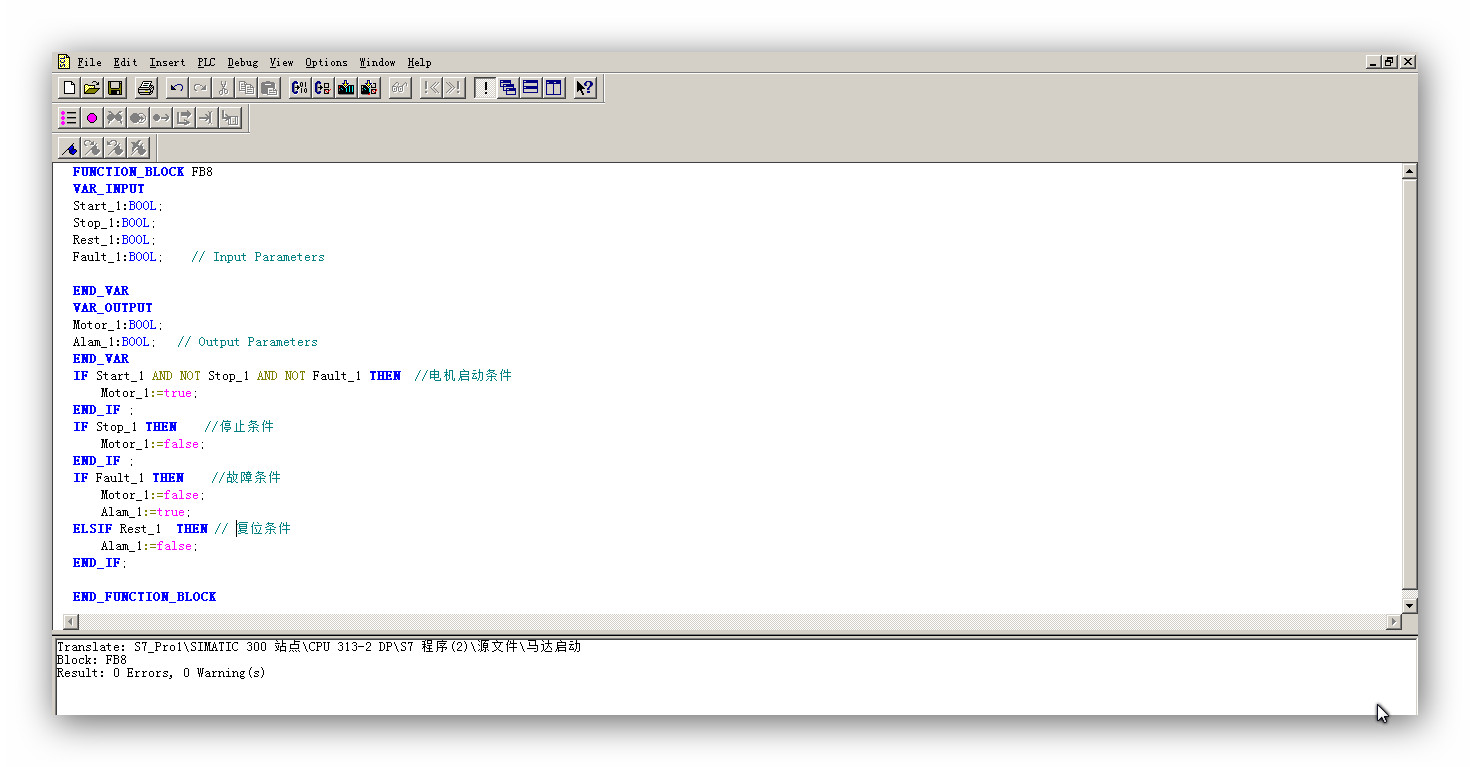Click the Print toolbar icon

146,88
